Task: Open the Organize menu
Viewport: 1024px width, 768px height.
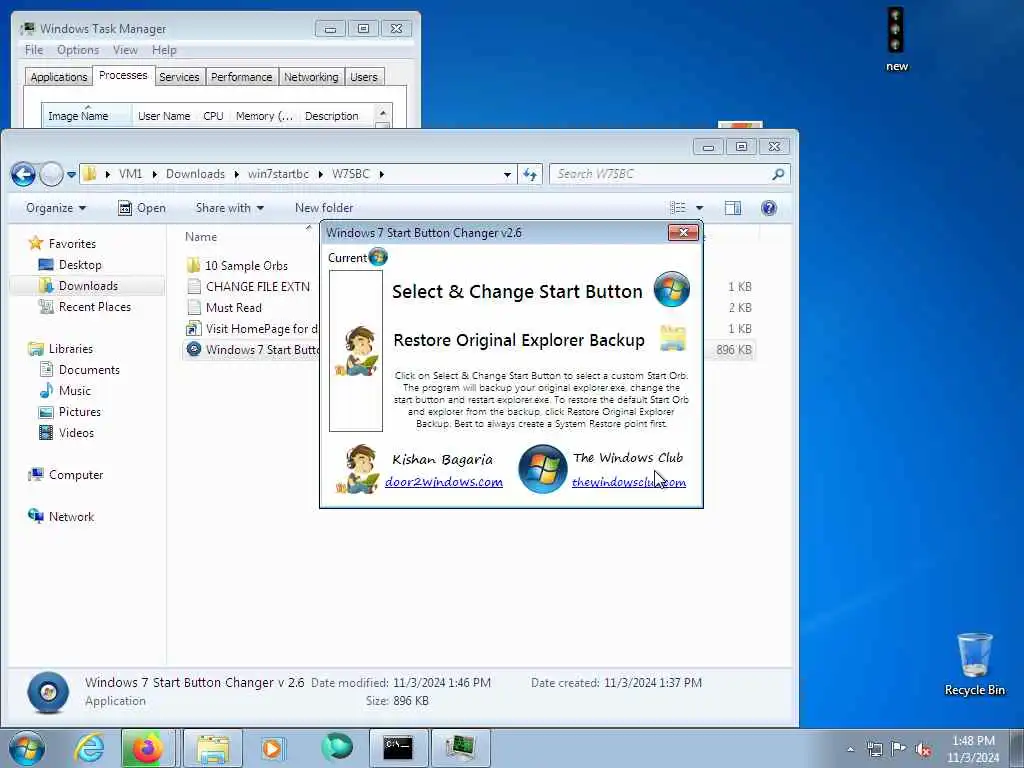Action: click(x=56, y=208)
